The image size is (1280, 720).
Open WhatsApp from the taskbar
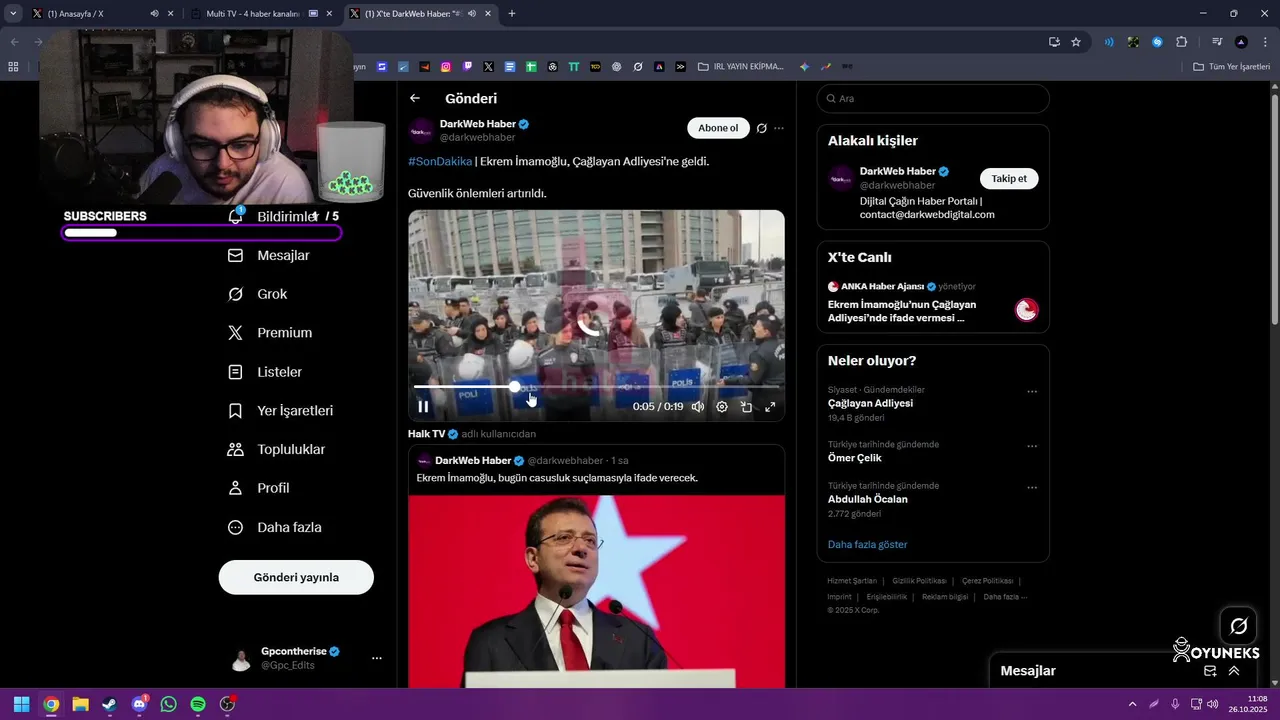pos(168,704)
